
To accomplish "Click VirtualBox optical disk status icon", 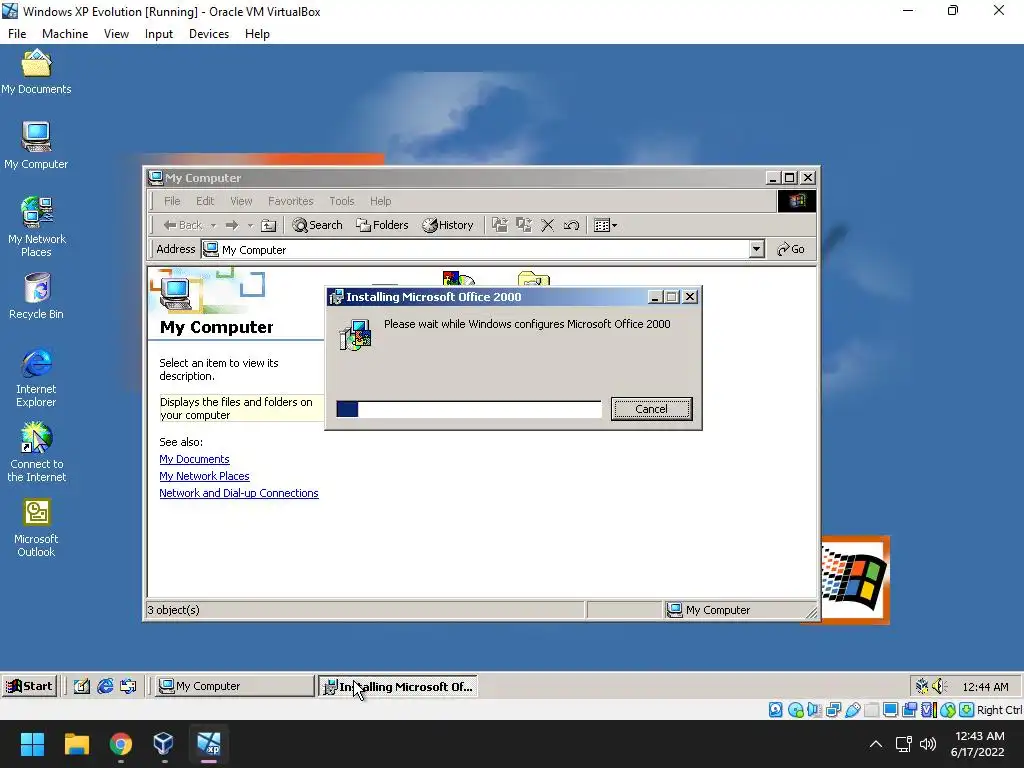I will coord(795,709).
